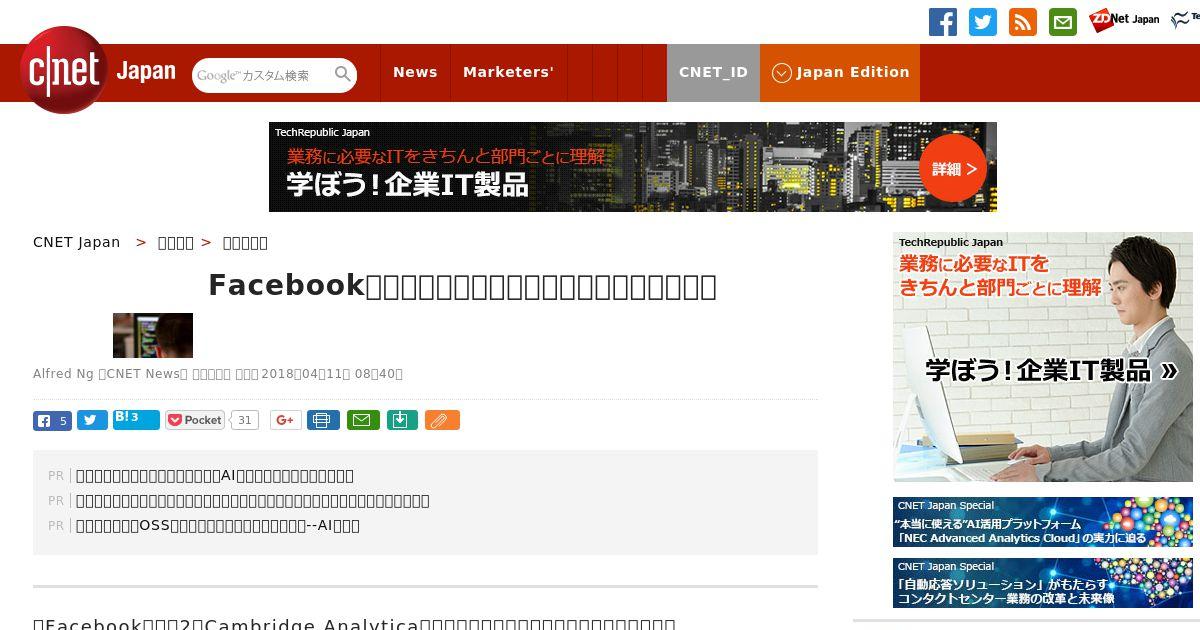
Task: Open the CNET_ID menu
Action: pyautogui.click(x=713, y=72)
